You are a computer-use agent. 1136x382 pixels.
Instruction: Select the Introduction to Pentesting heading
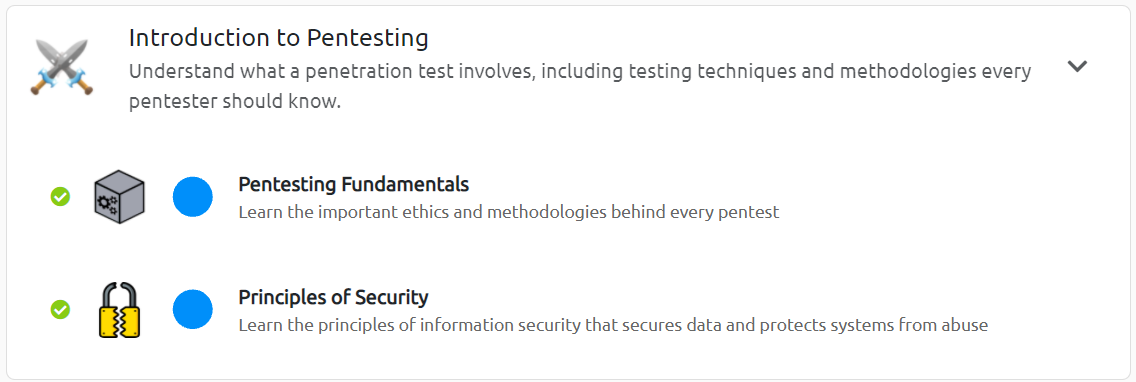(x=278, y=38)
